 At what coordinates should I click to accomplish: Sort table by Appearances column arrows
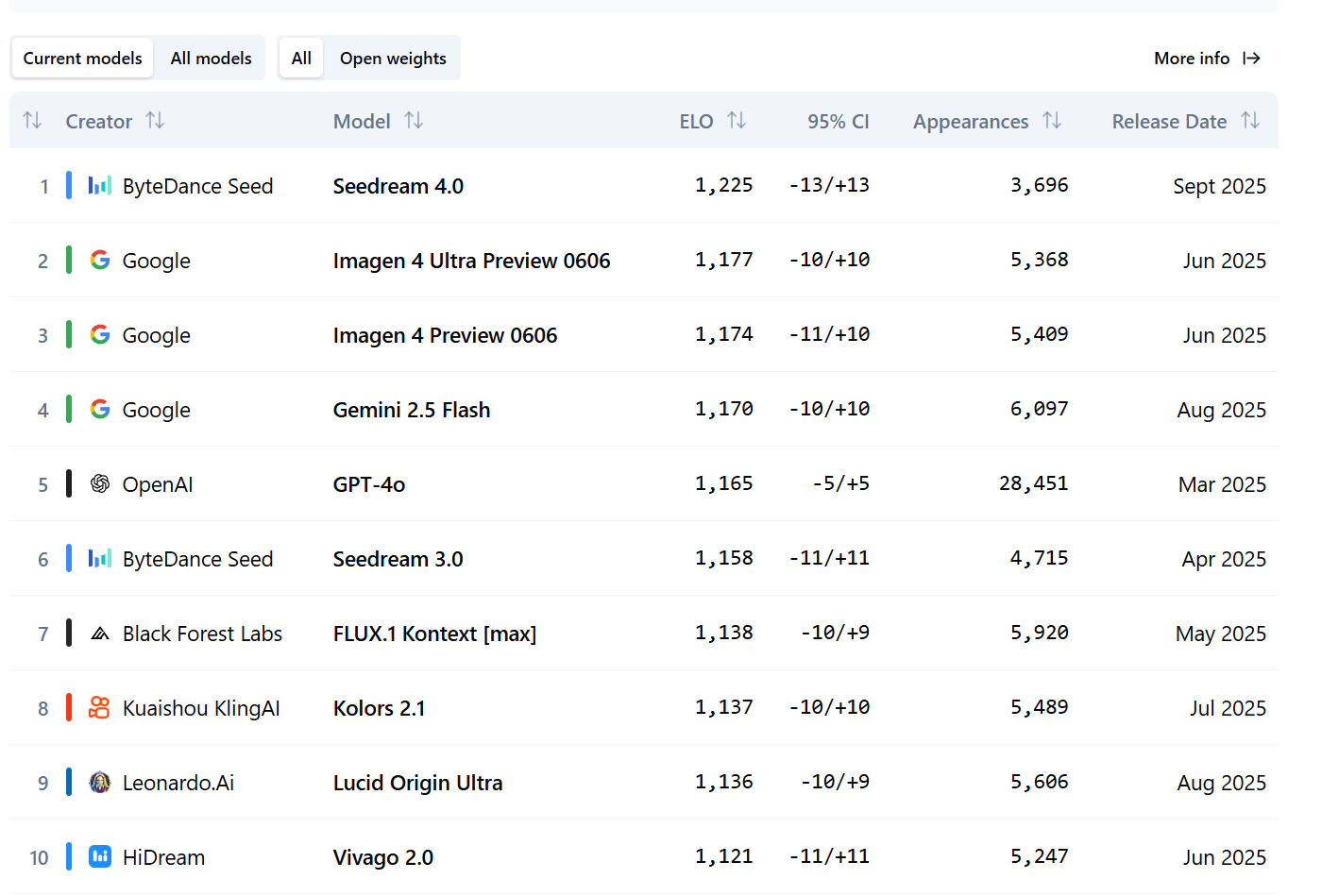tap(1052, 120)
